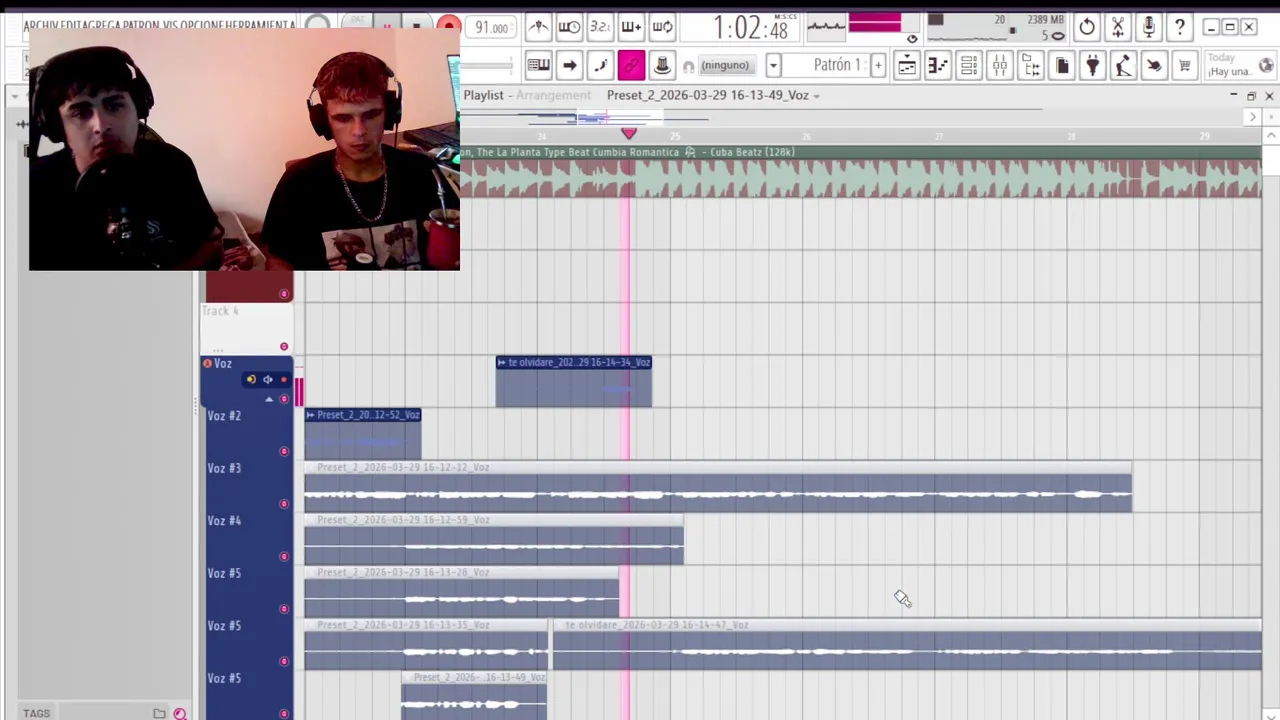Open the Playlist view icon
1280x720 pixels.
pos(907,66)
